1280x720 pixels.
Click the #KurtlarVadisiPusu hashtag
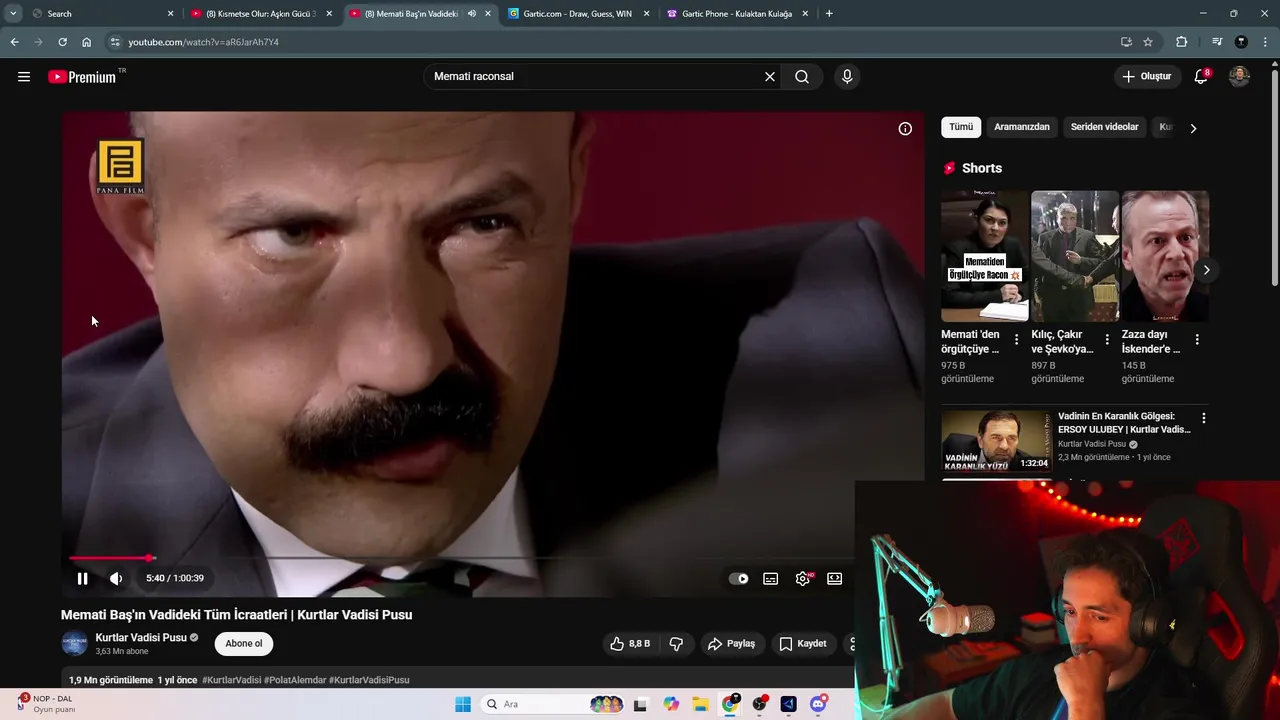coord(369,680)
